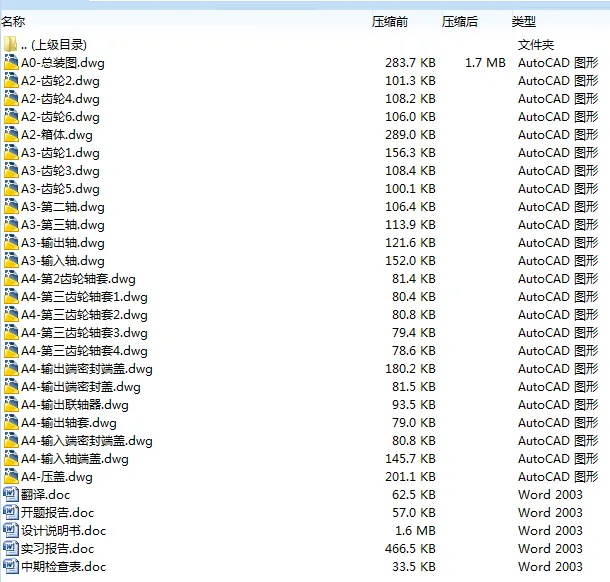Image resolution: width=610 pixels, height=582 pixels.
Task: Select the file name A4-输出端密封盖.dwg
Action: [x=81, y=387]
